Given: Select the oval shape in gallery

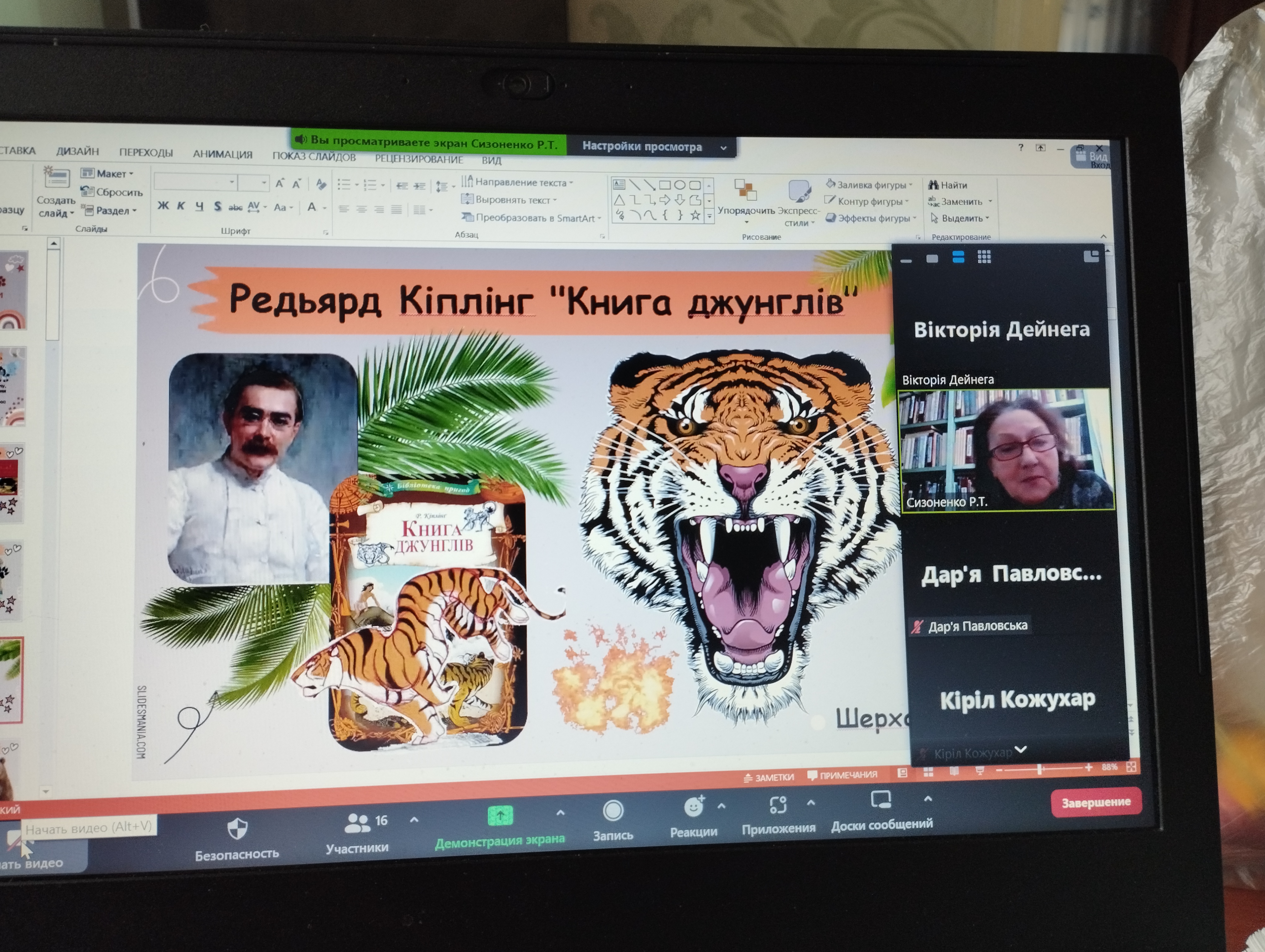Looking at the screenshot, I should pyautogui.click(x=679, y=185).
